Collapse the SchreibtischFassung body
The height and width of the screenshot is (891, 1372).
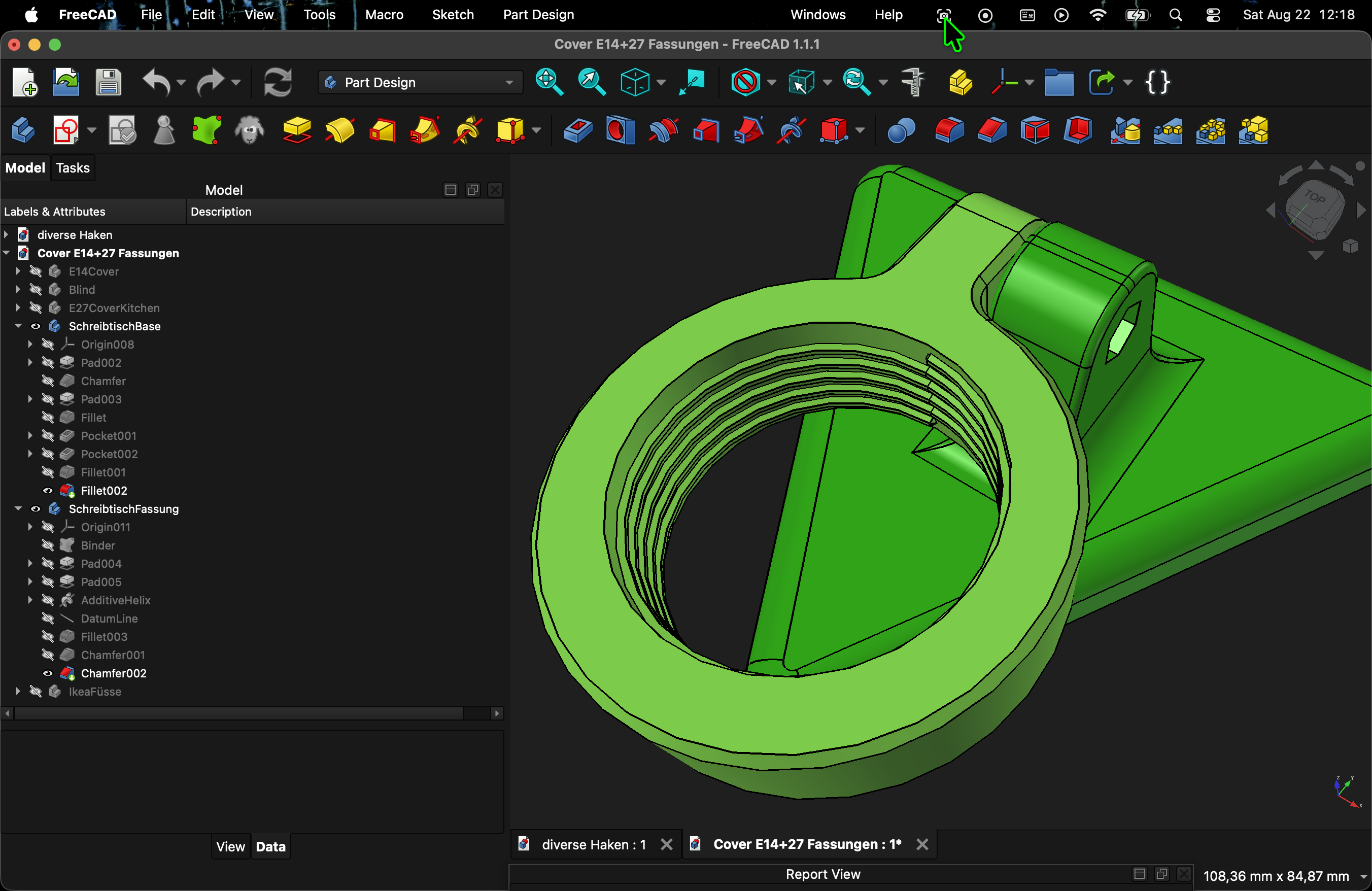tap(18, 509)
